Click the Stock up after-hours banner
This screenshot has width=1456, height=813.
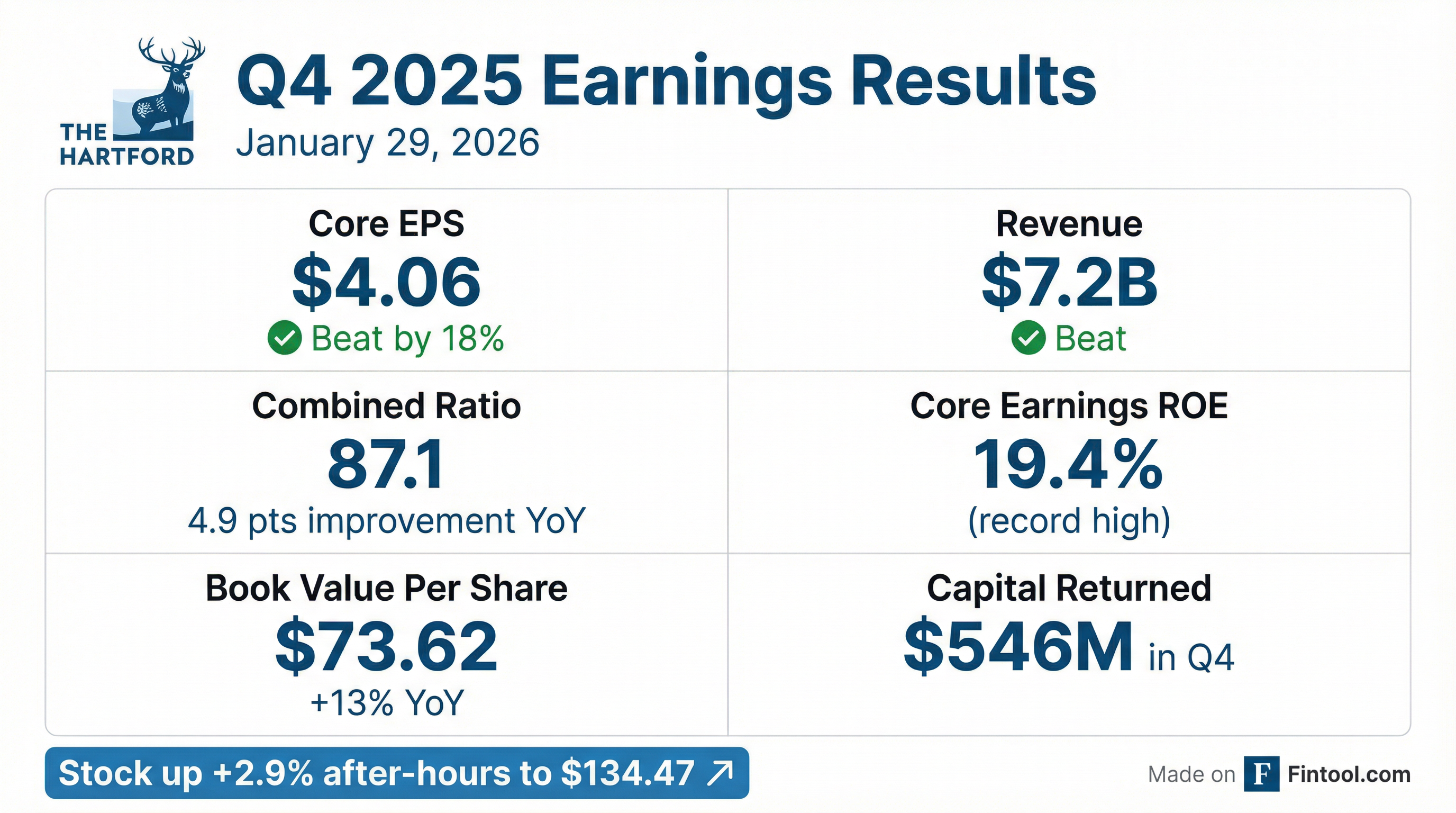coord(396,773)
